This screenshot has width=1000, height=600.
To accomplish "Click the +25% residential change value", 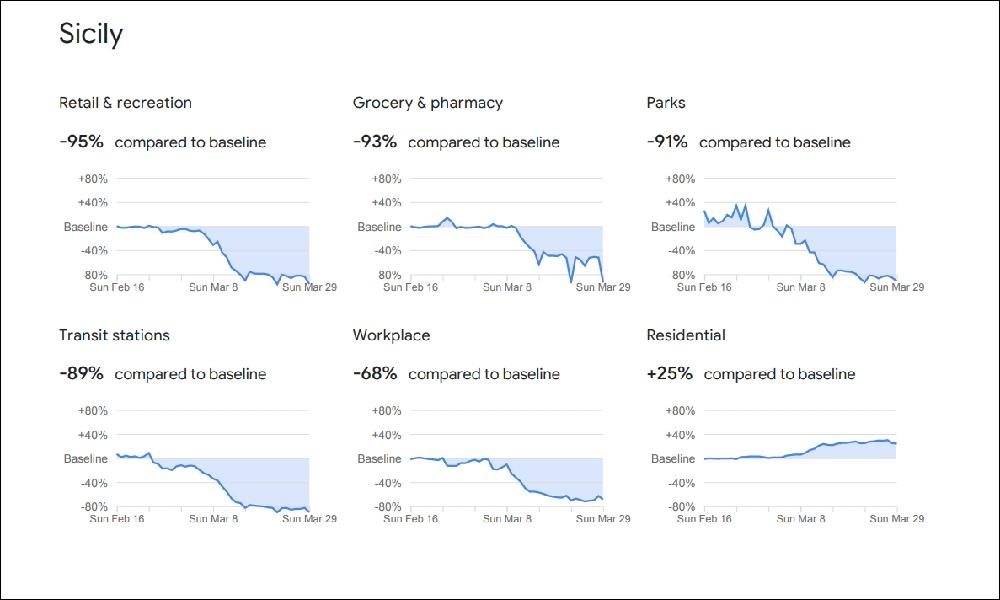I will coord(670,374).
